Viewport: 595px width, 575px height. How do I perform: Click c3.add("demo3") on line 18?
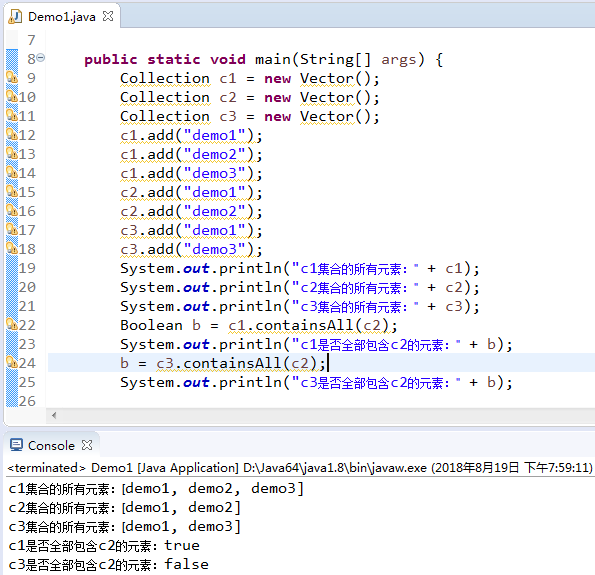(191, 249)
